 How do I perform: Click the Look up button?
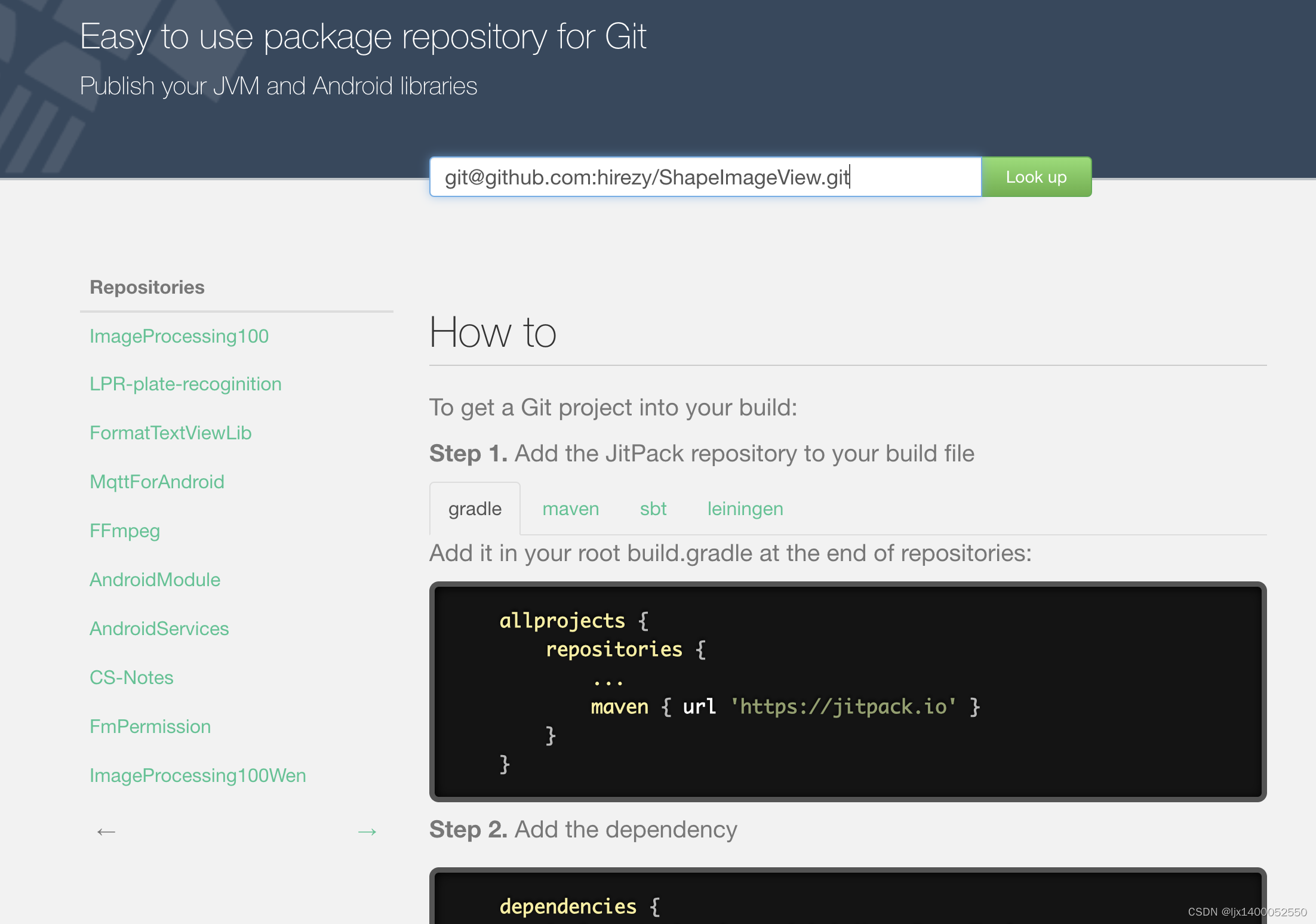coord(1036,177)
